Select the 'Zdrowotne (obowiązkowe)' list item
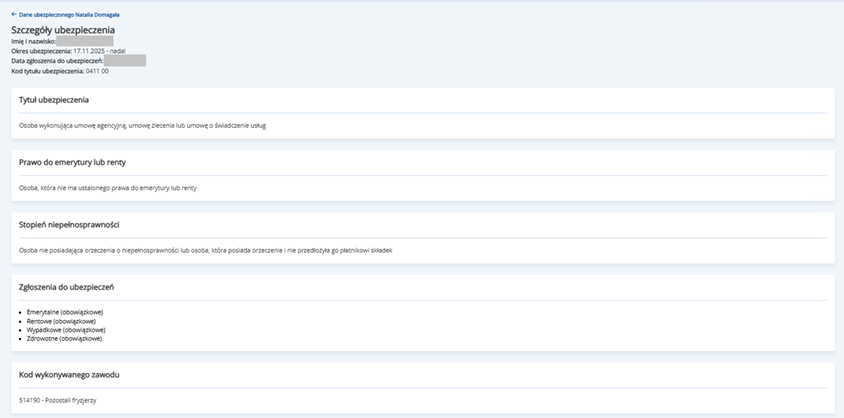Viewport: 844px width, 418px height. (x=64, y=339)
